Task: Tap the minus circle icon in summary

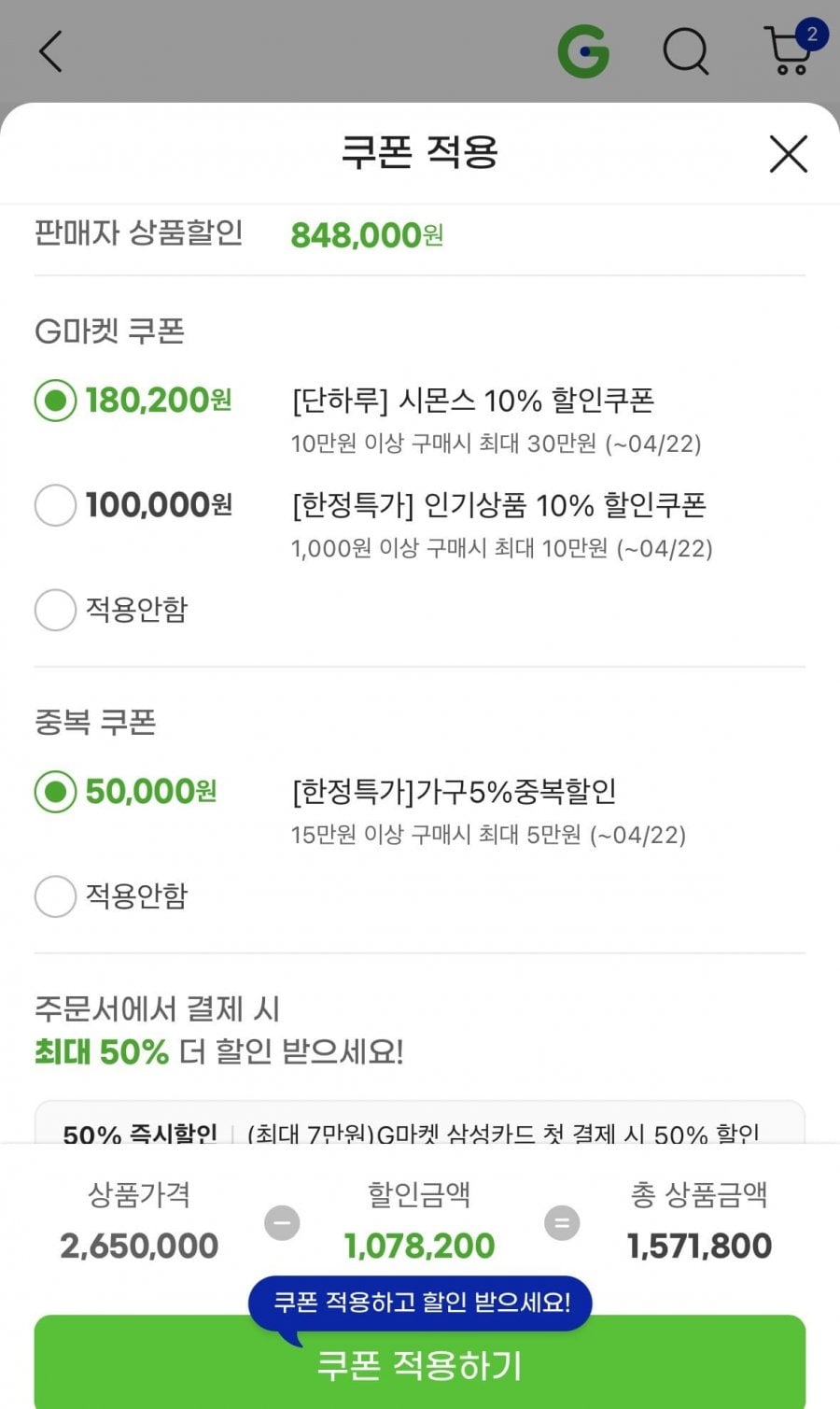Action: [282, 1222]
